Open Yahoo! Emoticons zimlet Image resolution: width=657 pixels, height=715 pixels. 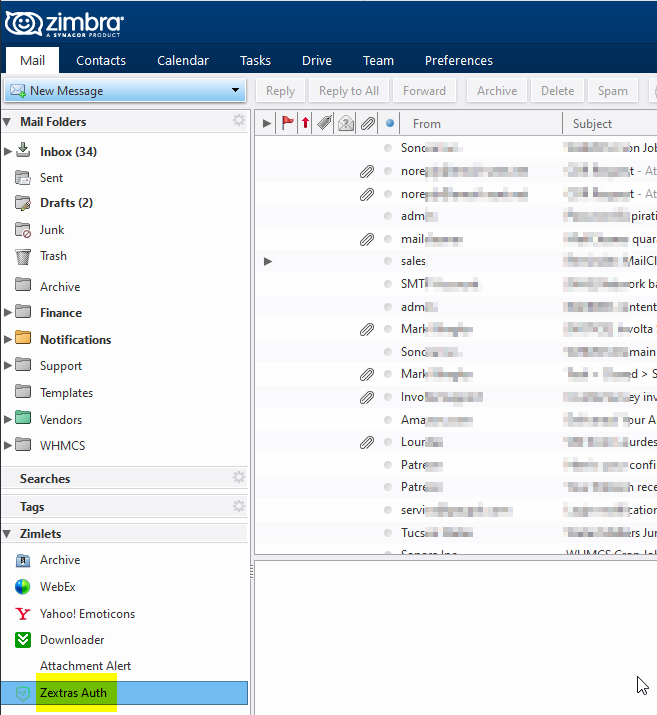(x=87, y=614)
